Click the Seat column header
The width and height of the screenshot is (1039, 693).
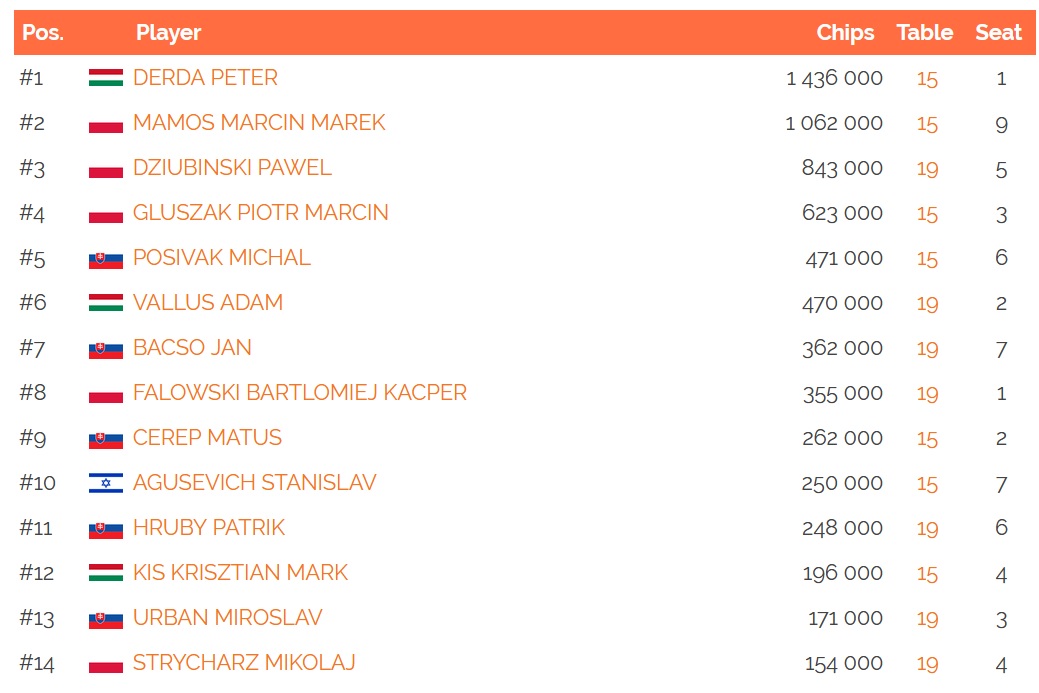pos(998,32)
